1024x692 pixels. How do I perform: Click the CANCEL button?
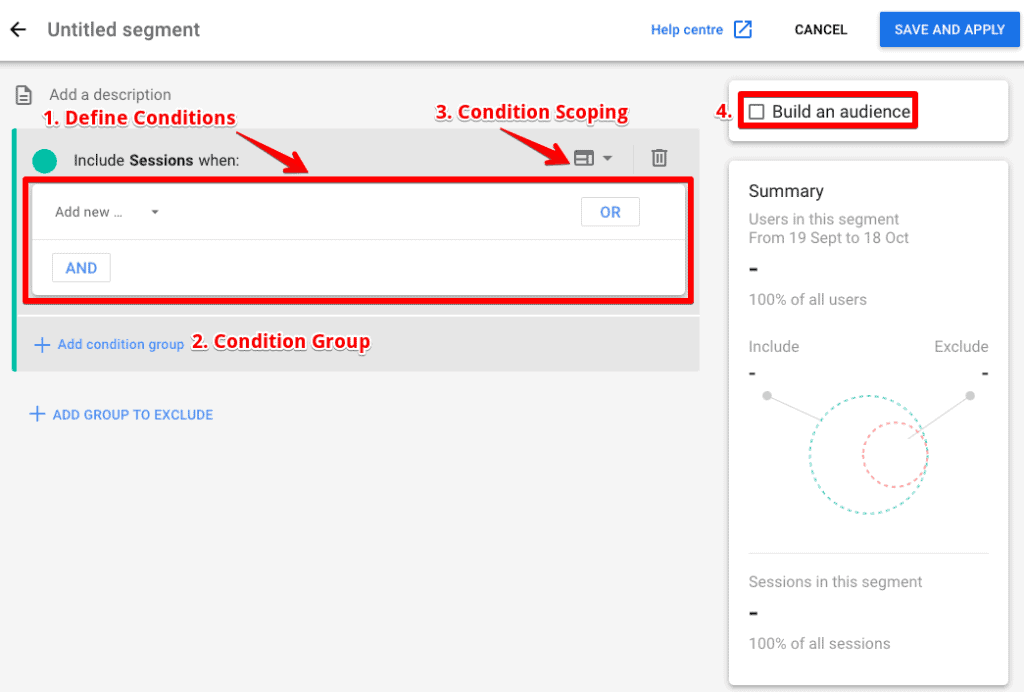(x=820, y=29)
